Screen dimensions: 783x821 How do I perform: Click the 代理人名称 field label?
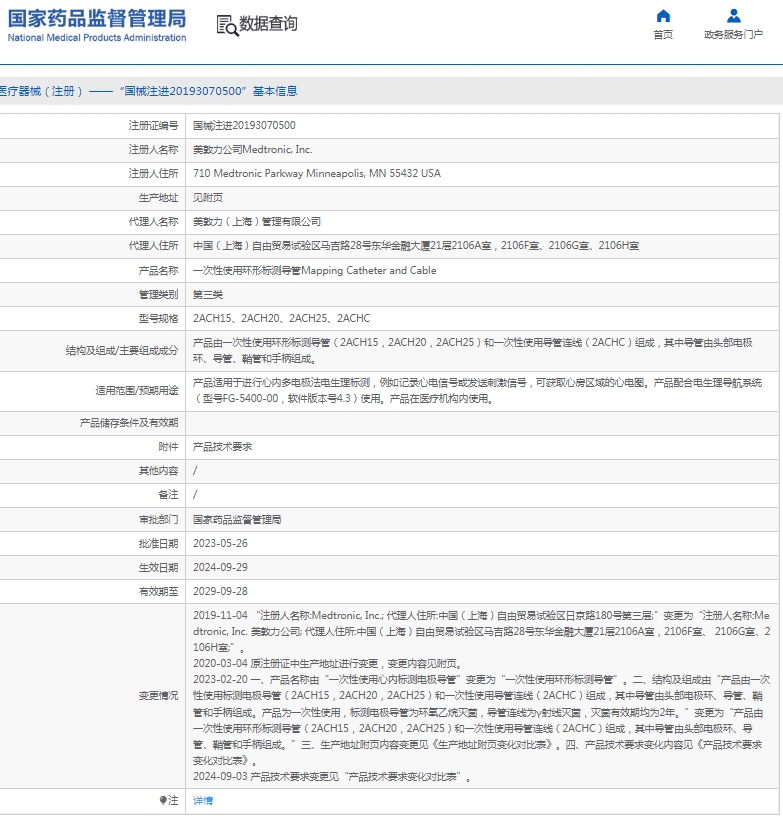[x=153, y=221]
